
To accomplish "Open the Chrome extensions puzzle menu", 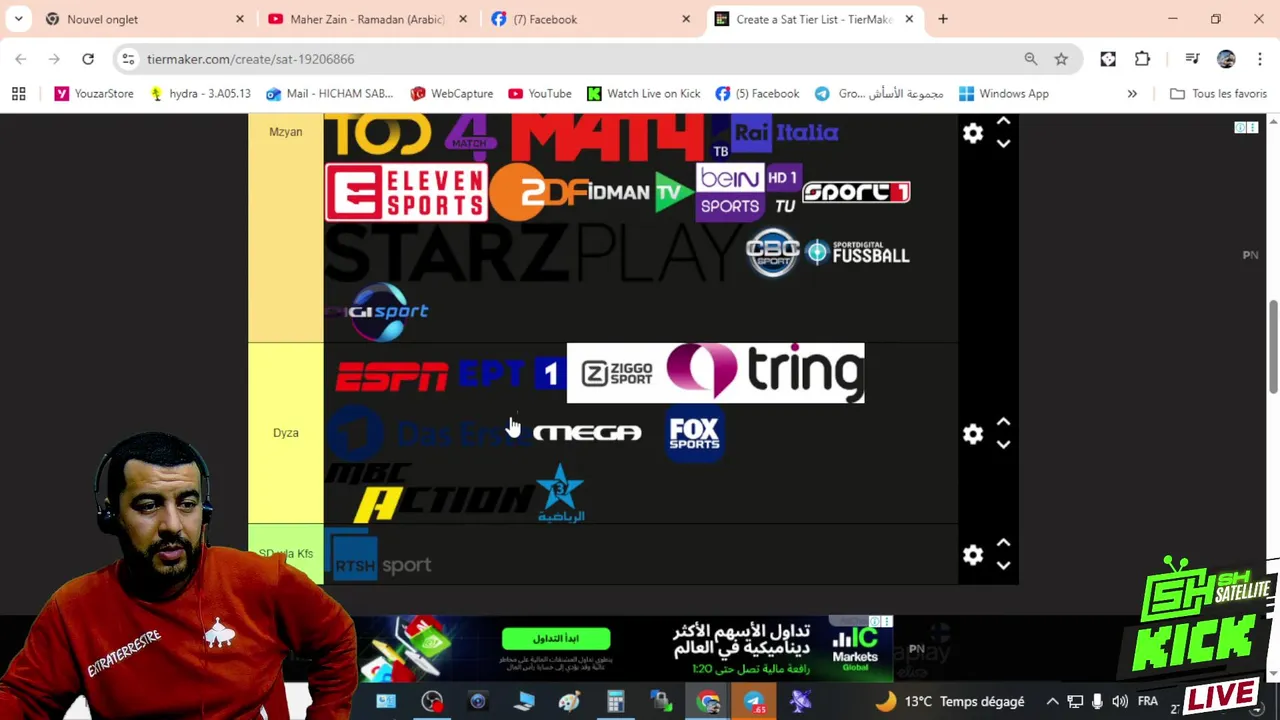I will 1142,59.
